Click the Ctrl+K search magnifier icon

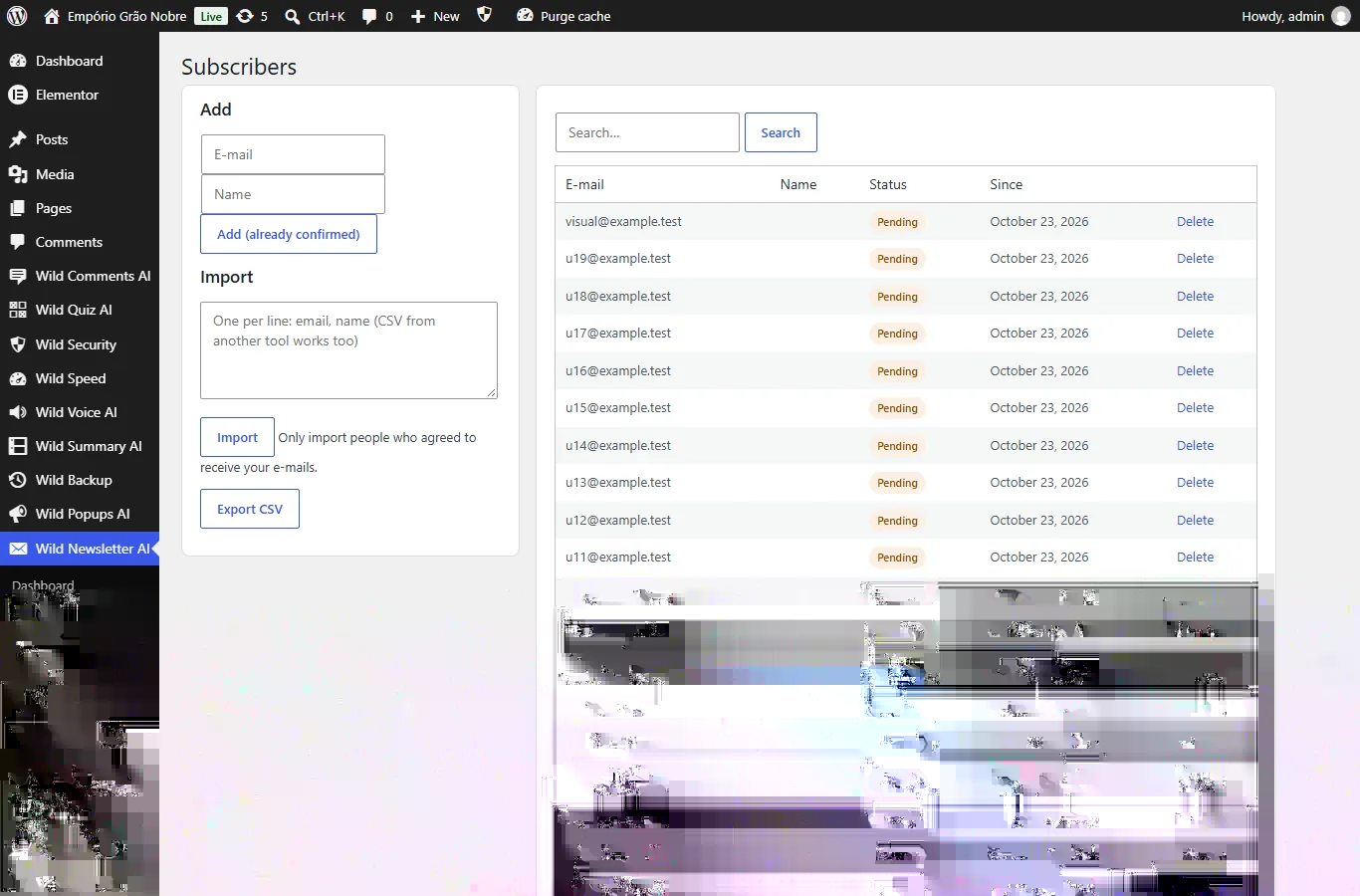coord(293,16)
